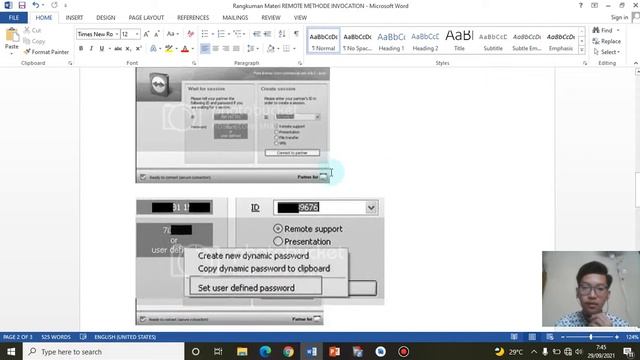Switch to the INSERT tab
The height and width of the screenshot is (360, 640).
click(x=74, y=18)
